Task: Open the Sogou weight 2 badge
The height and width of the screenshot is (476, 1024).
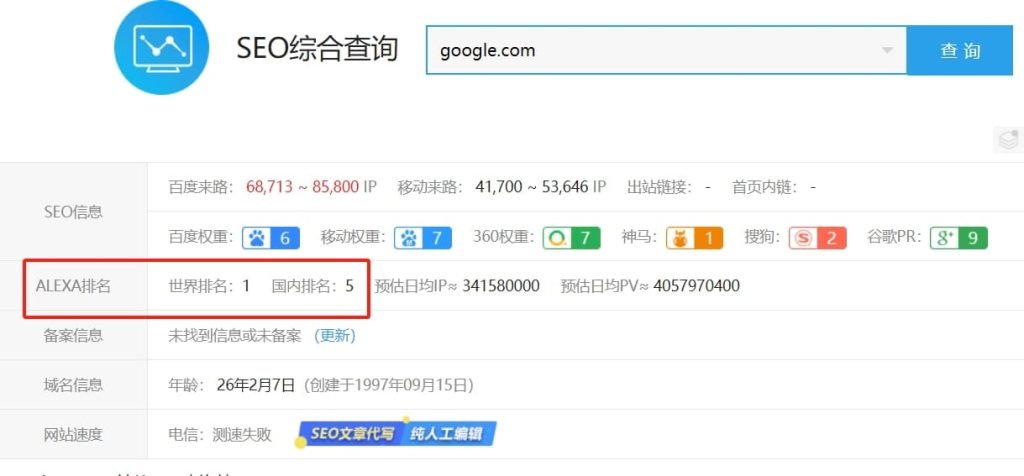Action: [817, 238]
